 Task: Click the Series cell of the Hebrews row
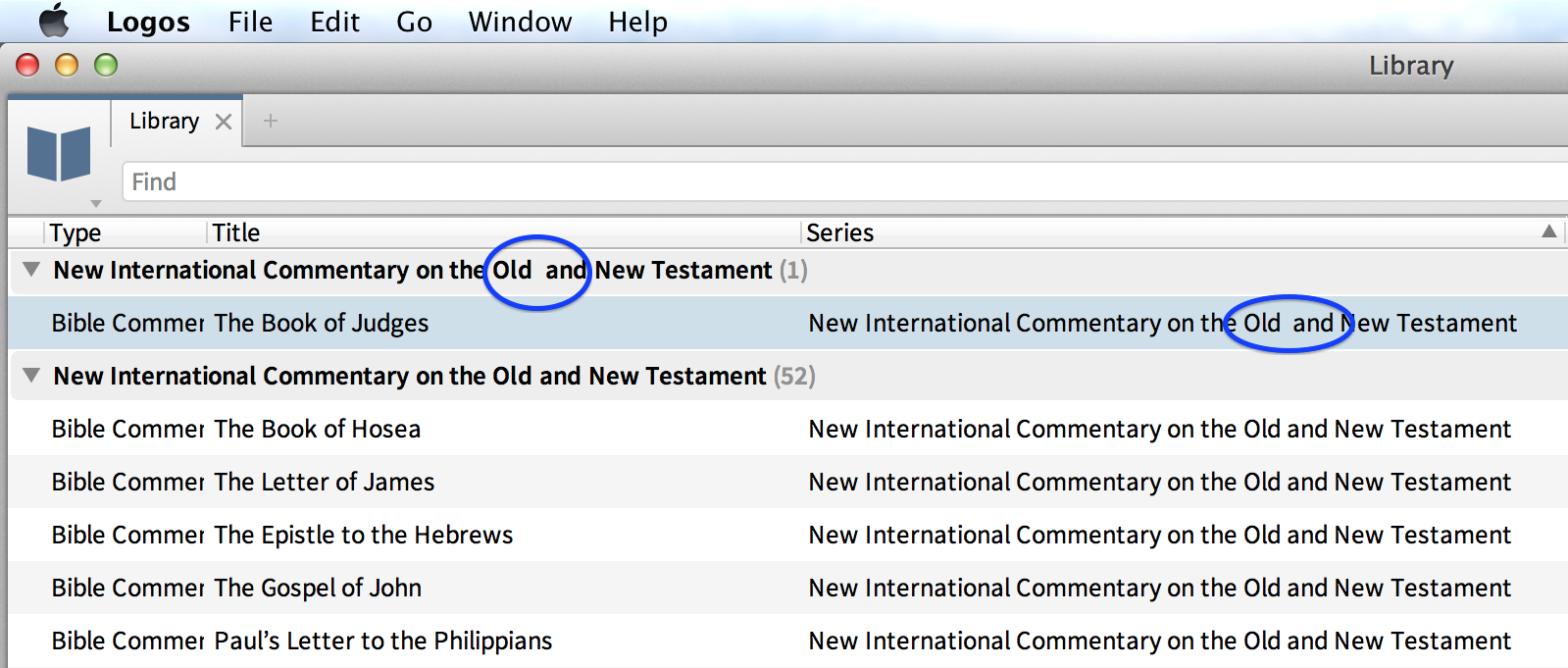[x=1159, y=535]
